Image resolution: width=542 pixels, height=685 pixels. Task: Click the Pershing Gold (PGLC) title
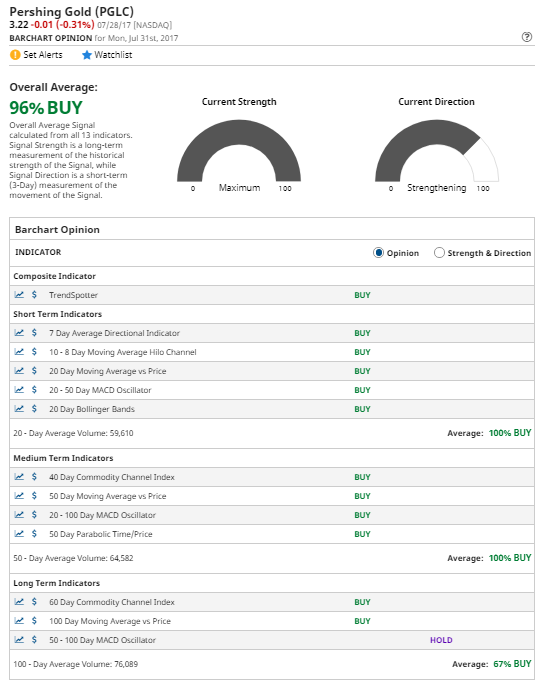pos(72,11)
